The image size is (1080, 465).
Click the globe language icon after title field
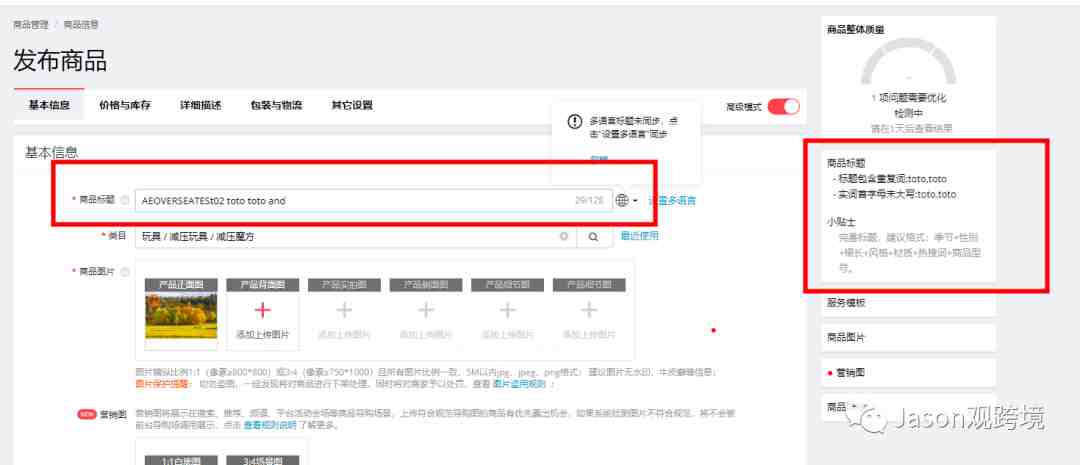pyautogui.click(x=622, y=200)
